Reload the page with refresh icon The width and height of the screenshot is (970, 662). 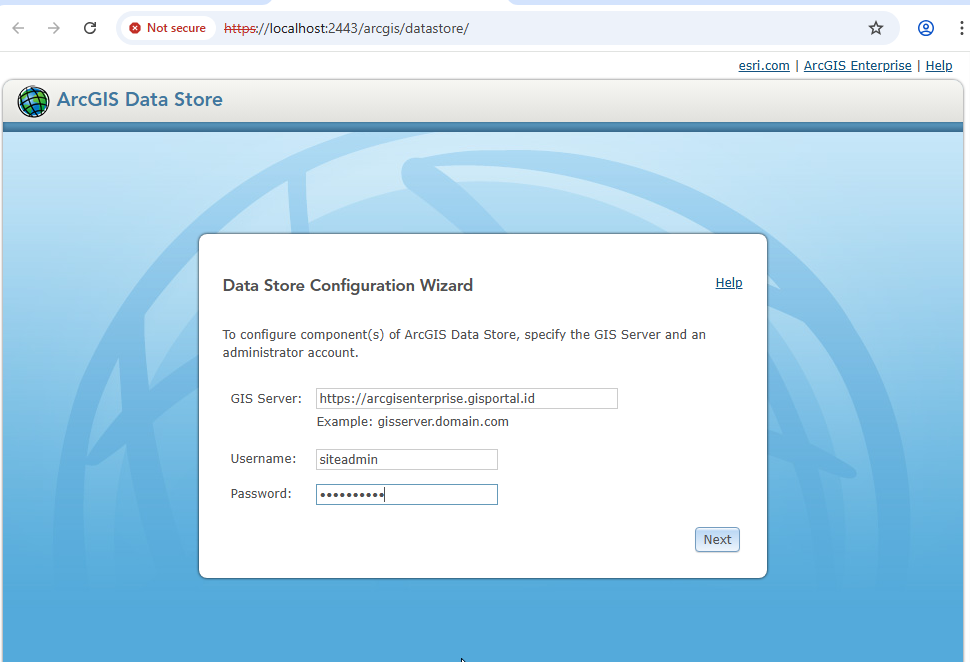click(x=90, y=28)
